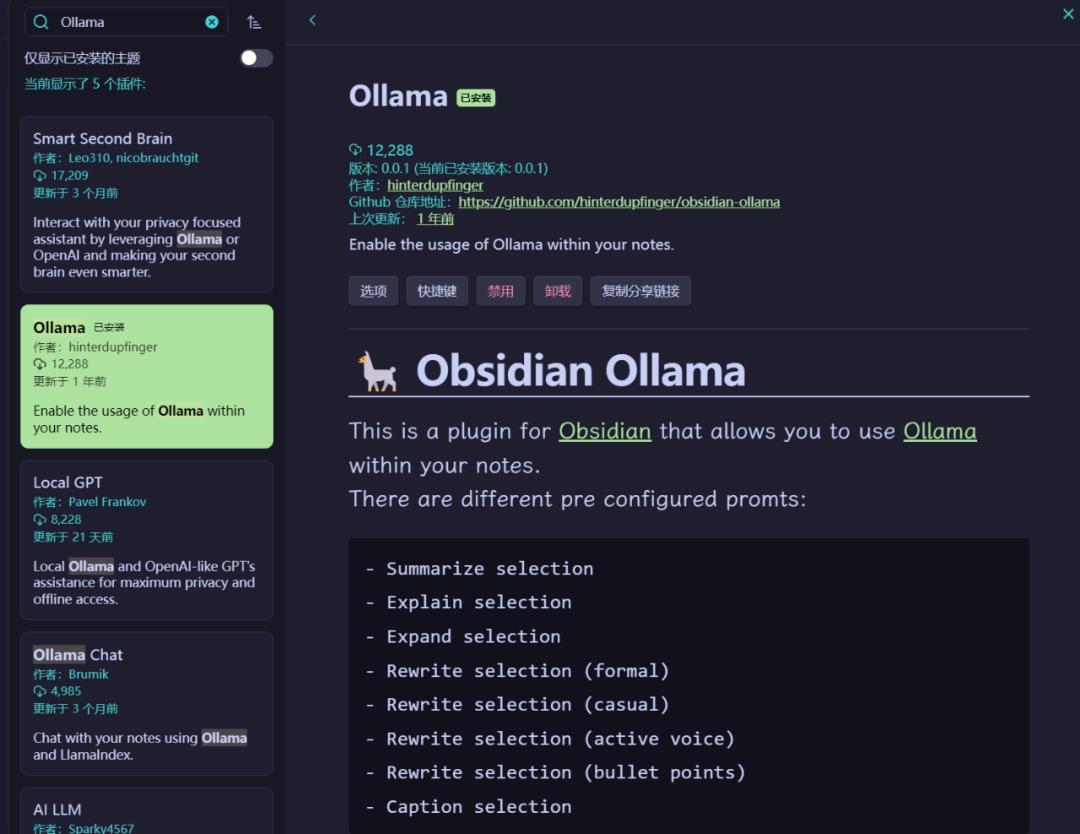Image resolution: width=1080 pixels, height=834 pixels.
Task: Open the GitHub obsidian-ollama repository link
Action: 619,202
